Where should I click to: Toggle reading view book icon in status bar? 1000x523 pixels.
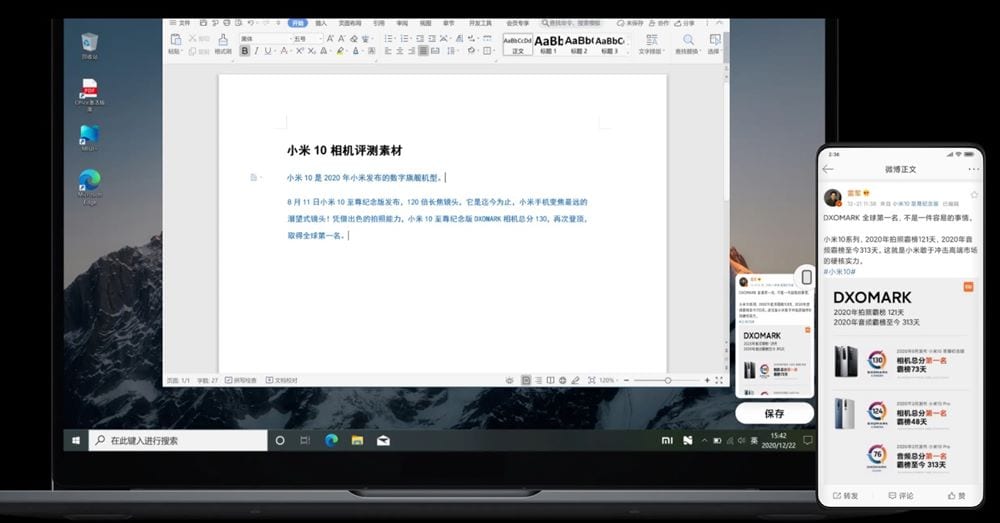click(550, 380)
